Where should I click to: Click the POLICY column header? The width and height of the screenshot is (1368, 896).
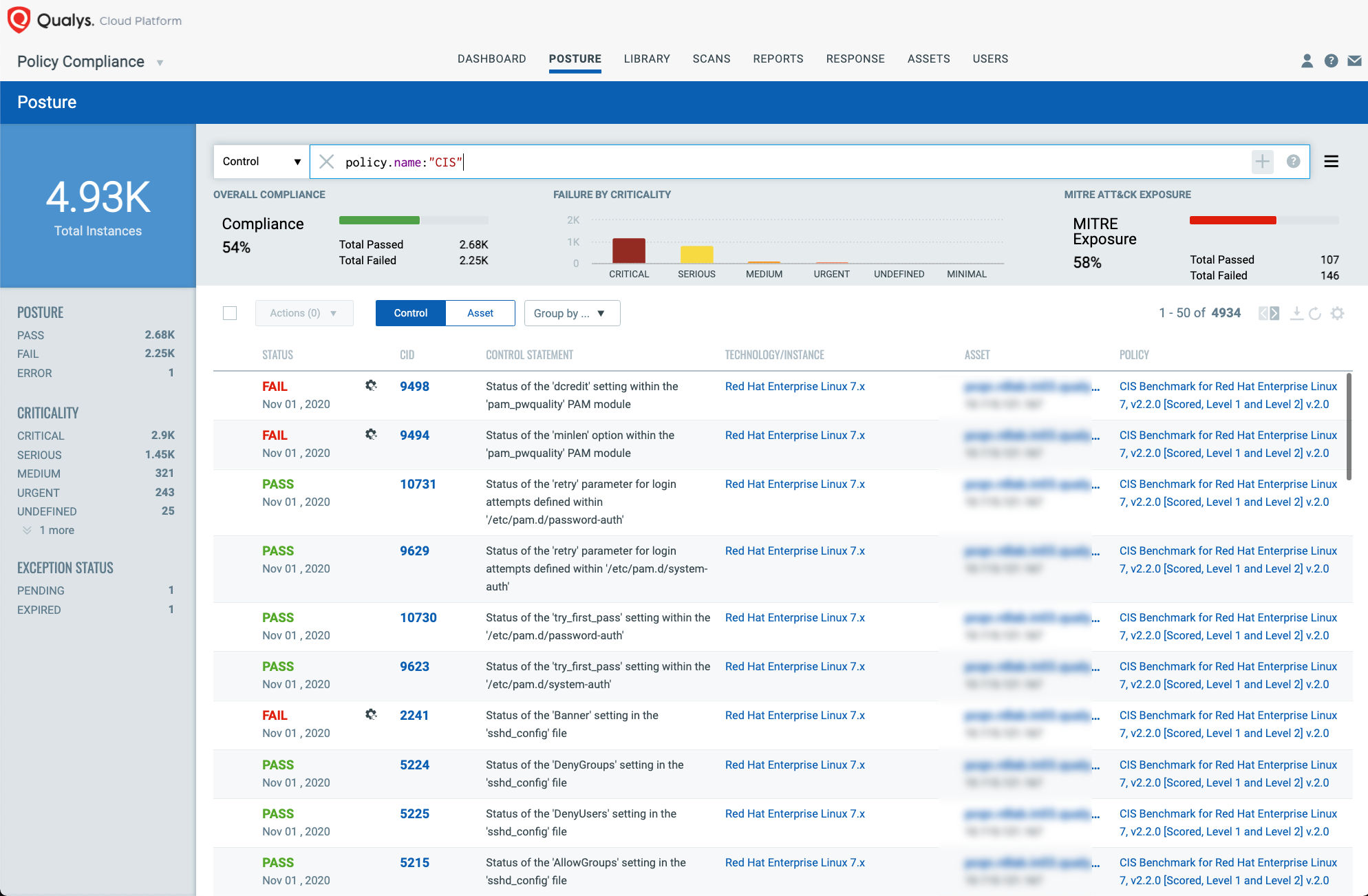click(1134, 355)
